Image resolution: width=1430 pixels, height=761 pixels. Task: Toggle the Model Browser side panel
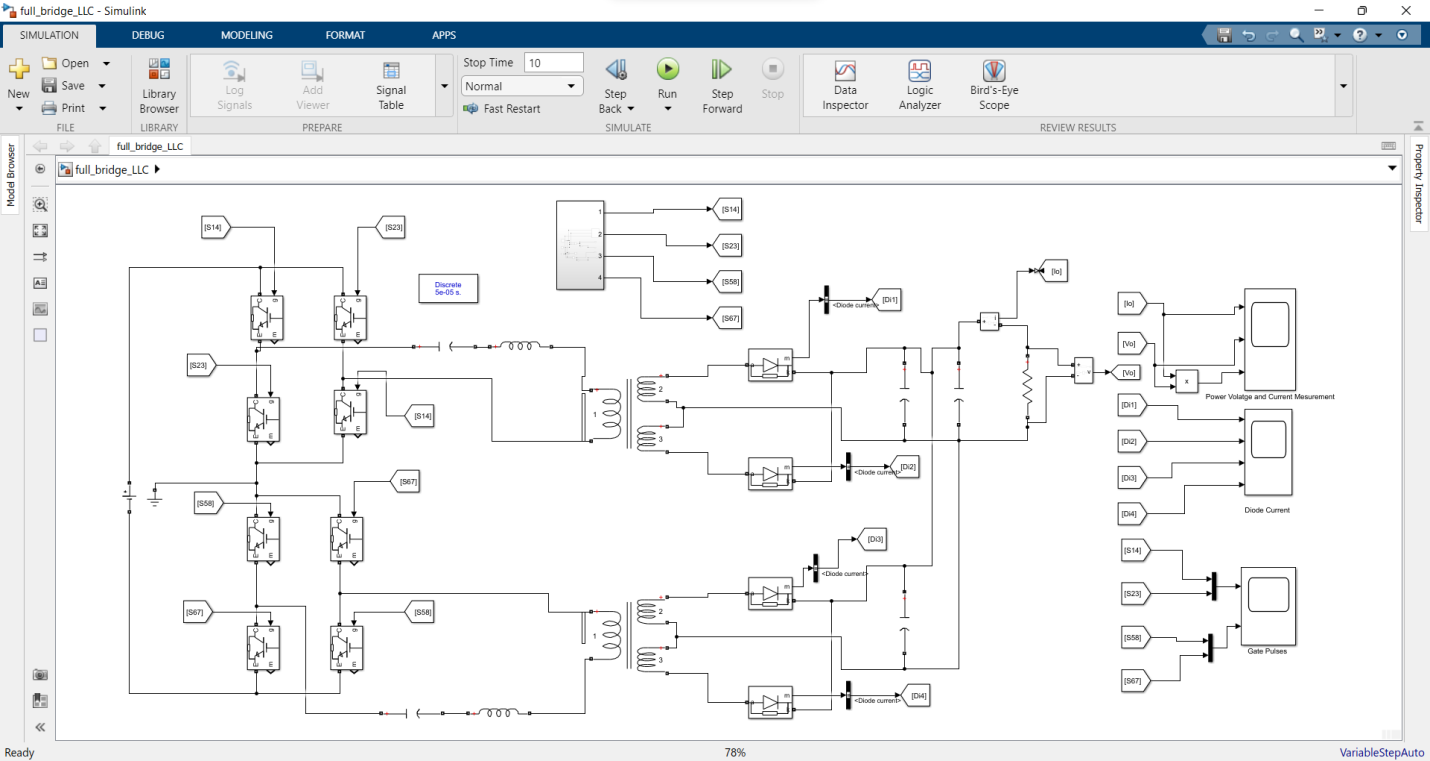point(11,175)
